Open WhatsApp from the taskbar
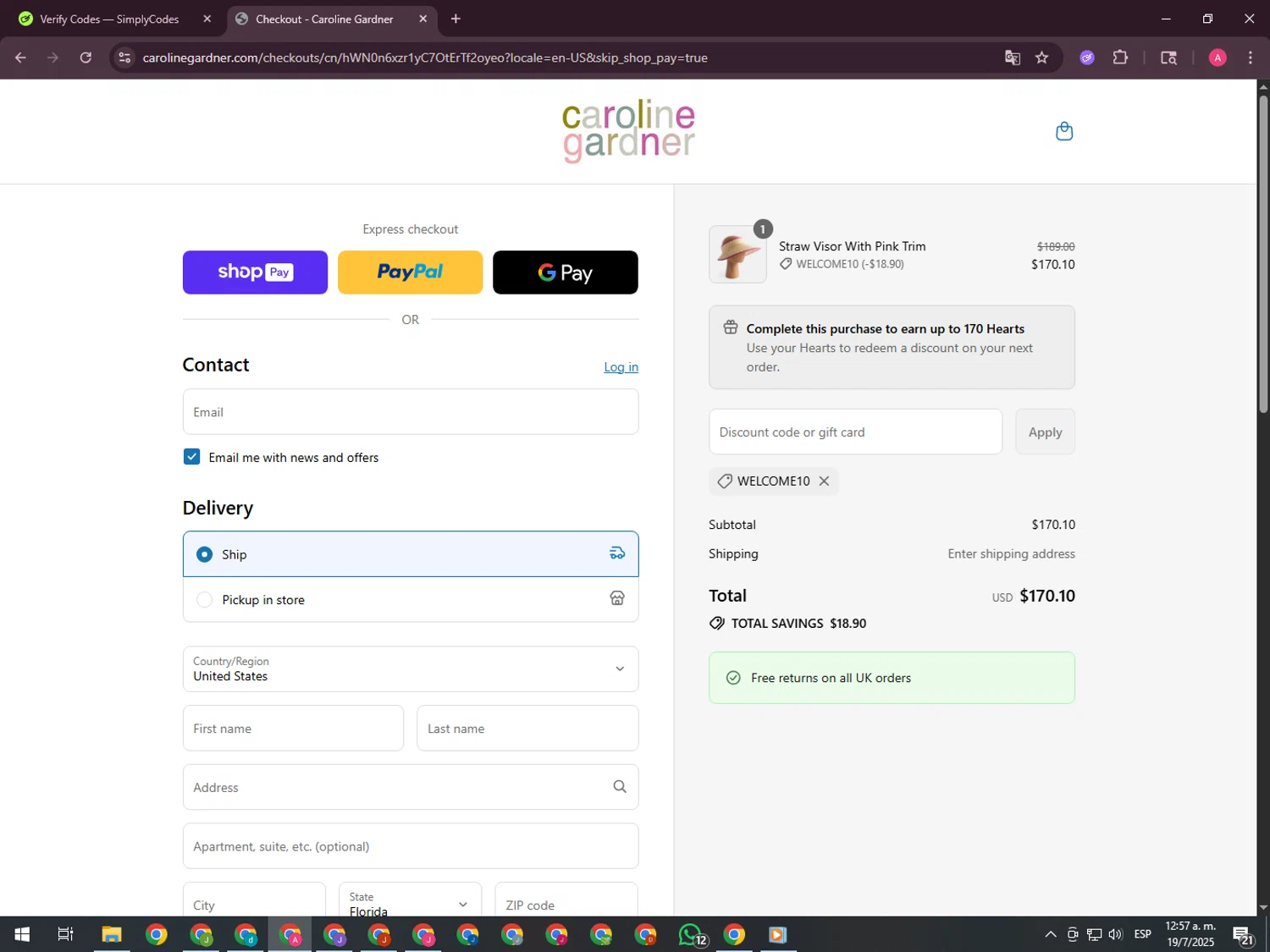This screenshot has width=1270, height=952. [691, 934]
